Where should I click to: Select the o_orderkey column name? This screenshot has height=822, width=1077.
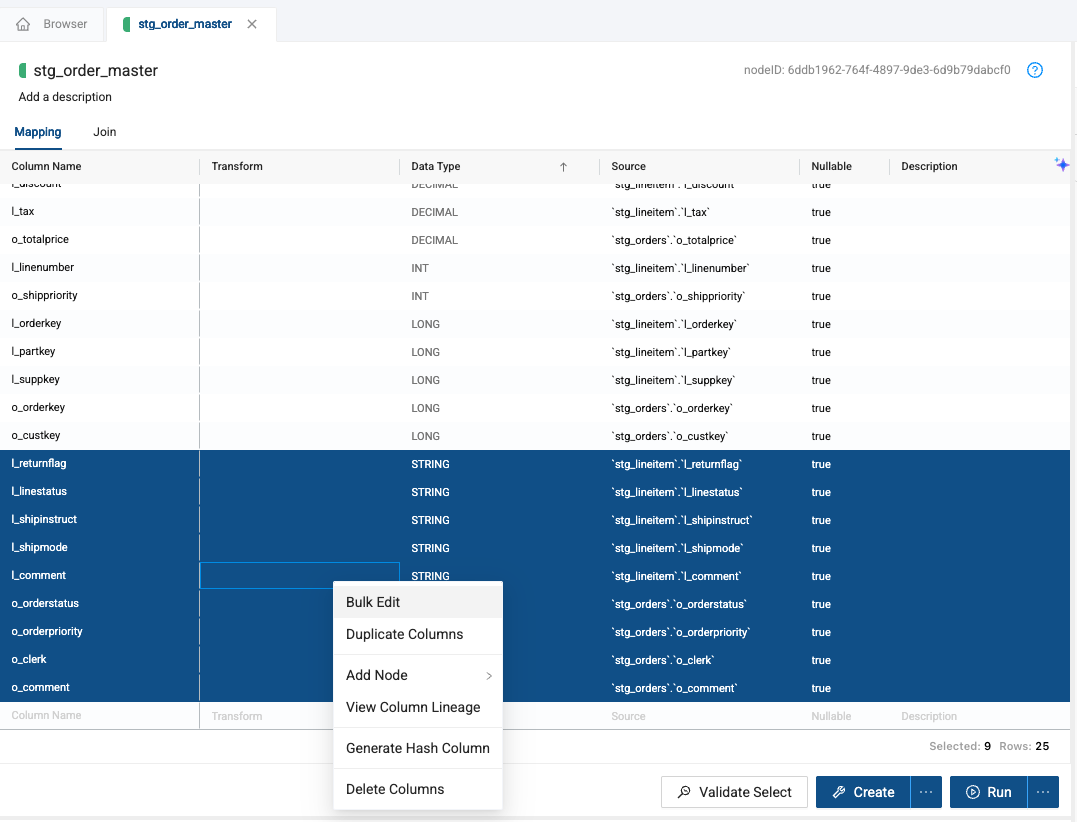coord(38,408)
